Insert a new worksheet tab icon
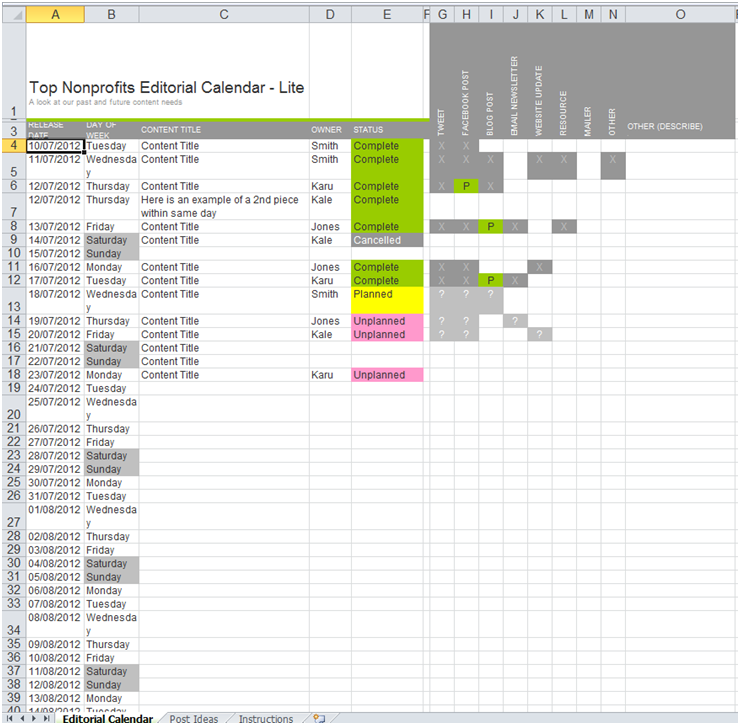This screenshot has width=740, height=725. (320, 718)
